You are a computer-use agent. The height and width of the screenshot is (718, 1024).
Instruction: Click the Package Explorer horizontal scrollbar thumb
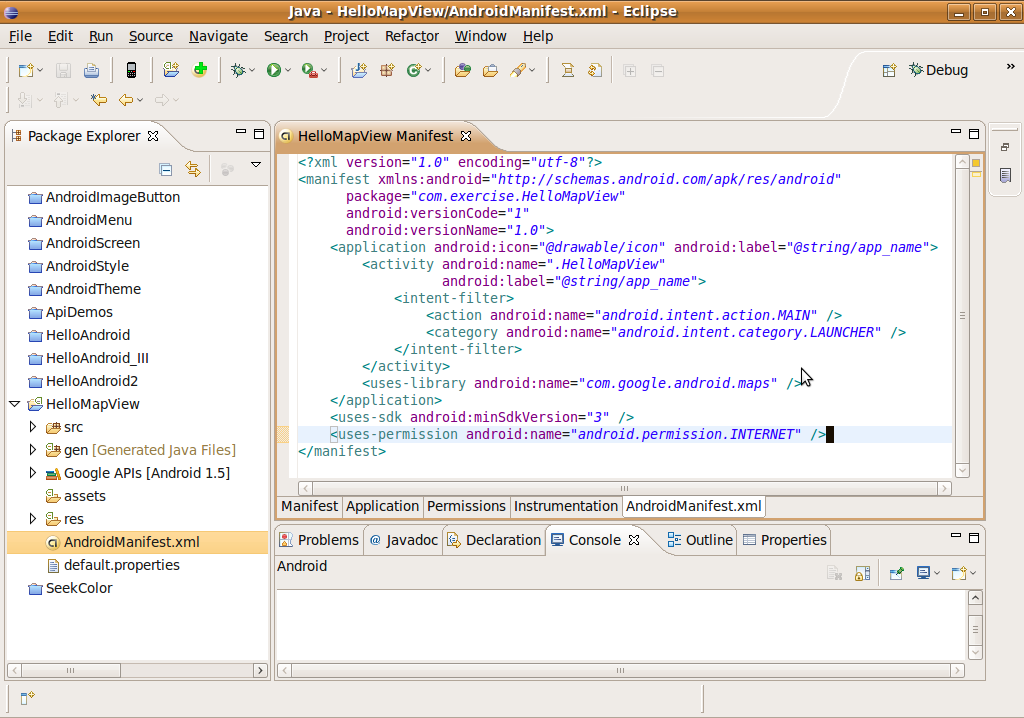pyautogui.click(x=70, y=670)
